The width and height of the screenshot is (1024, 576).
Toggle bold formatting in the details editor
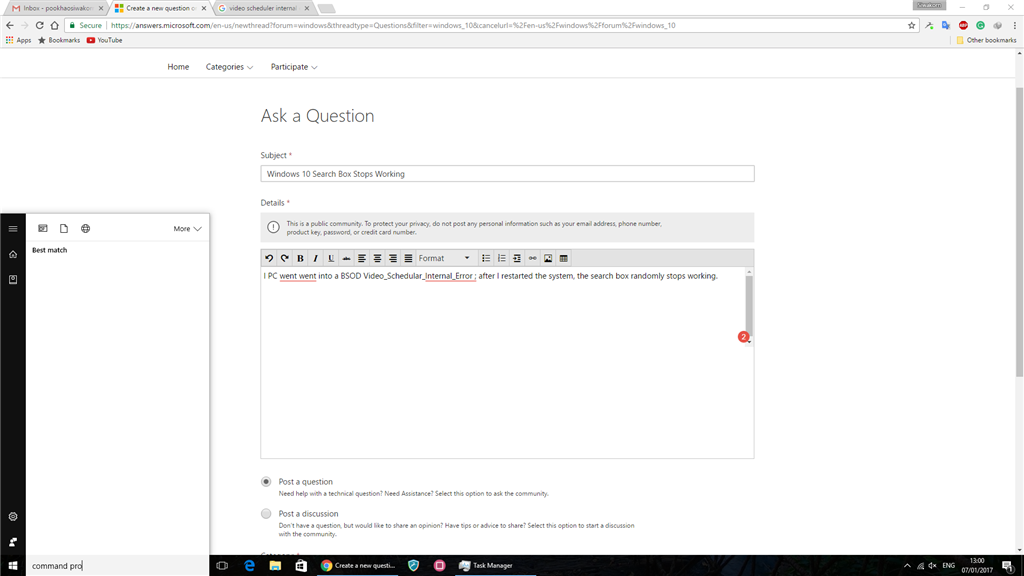300,259
